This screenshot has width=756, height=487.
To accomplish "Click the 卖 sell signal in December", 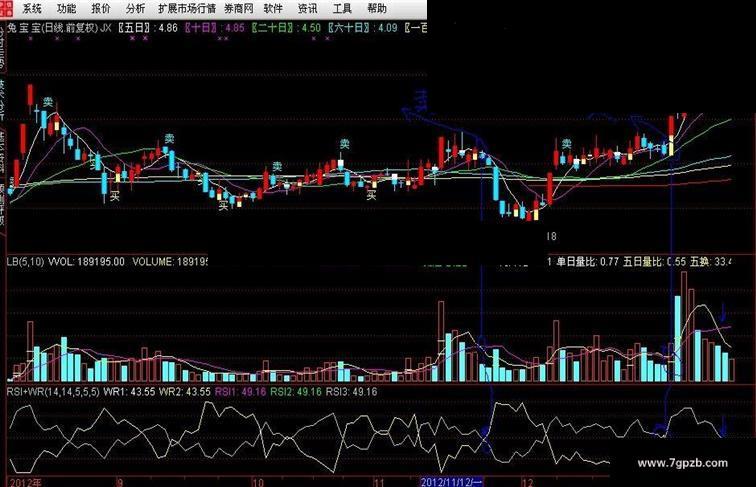I will pyautogui.click(x=567, y=143).
